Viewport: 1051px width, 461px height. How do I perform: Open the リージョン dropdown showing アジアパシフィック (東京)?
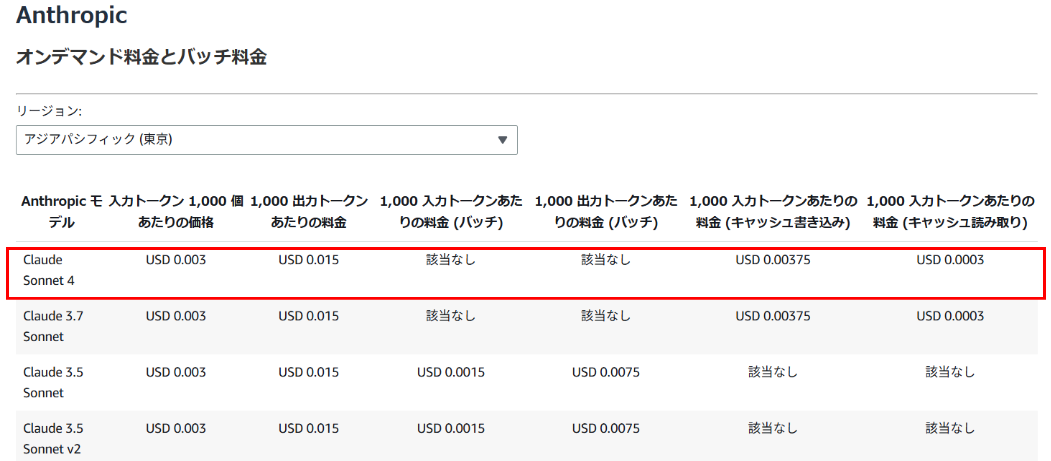267,140
